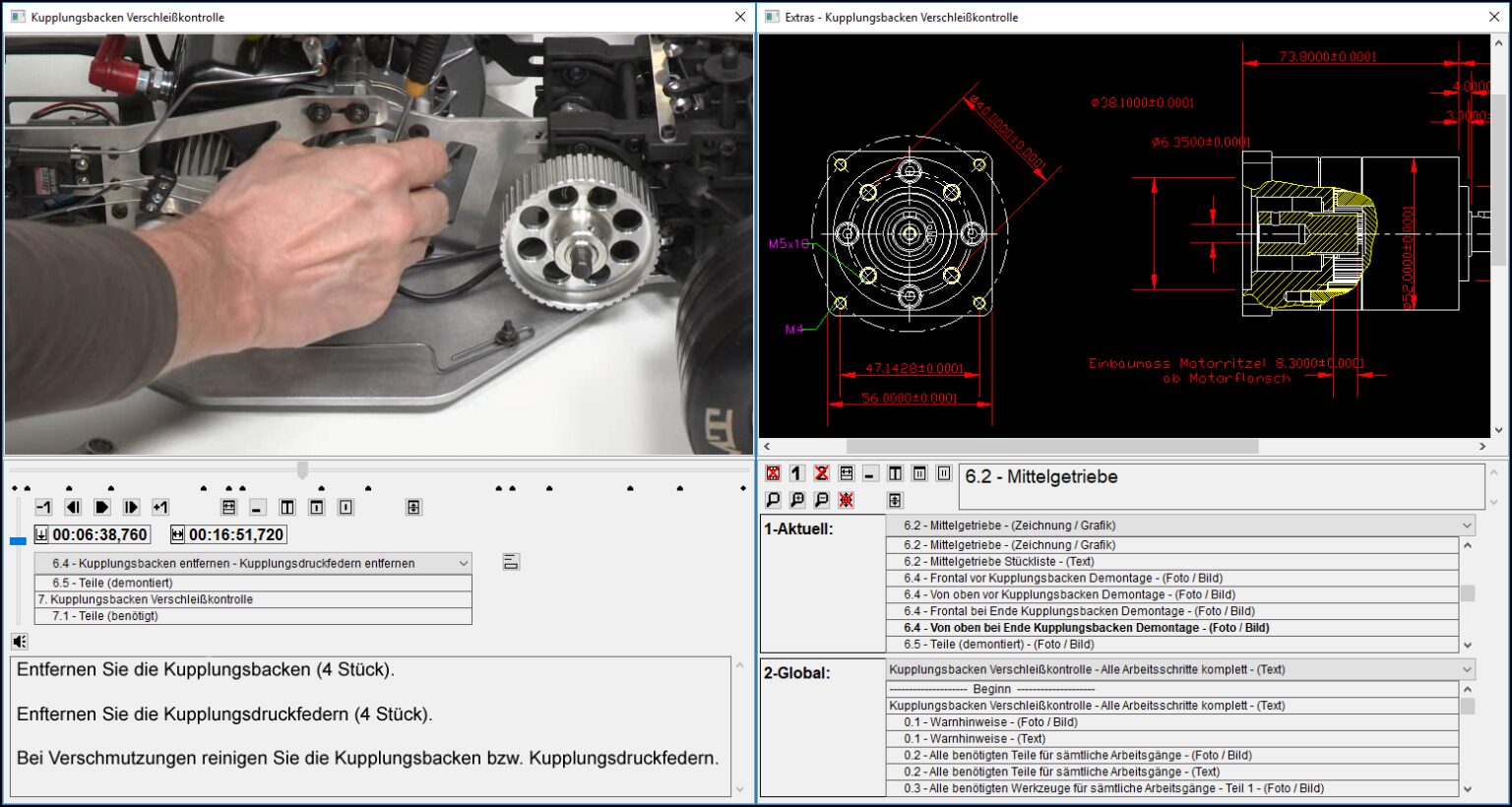This screenshot has height=807, width=1512.
Task: Go to '7. Kupplungsbacken Verschleißkontrolle' chapter
Action: pyautogui.click(x=146, y=599)
